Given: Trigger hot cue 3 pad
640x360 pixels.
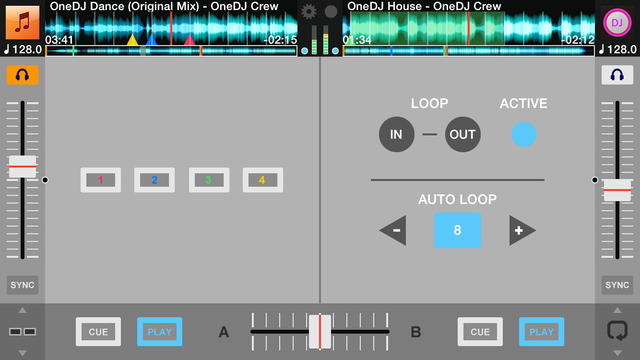Looking at the screenshot, I should tap(209, 180).
